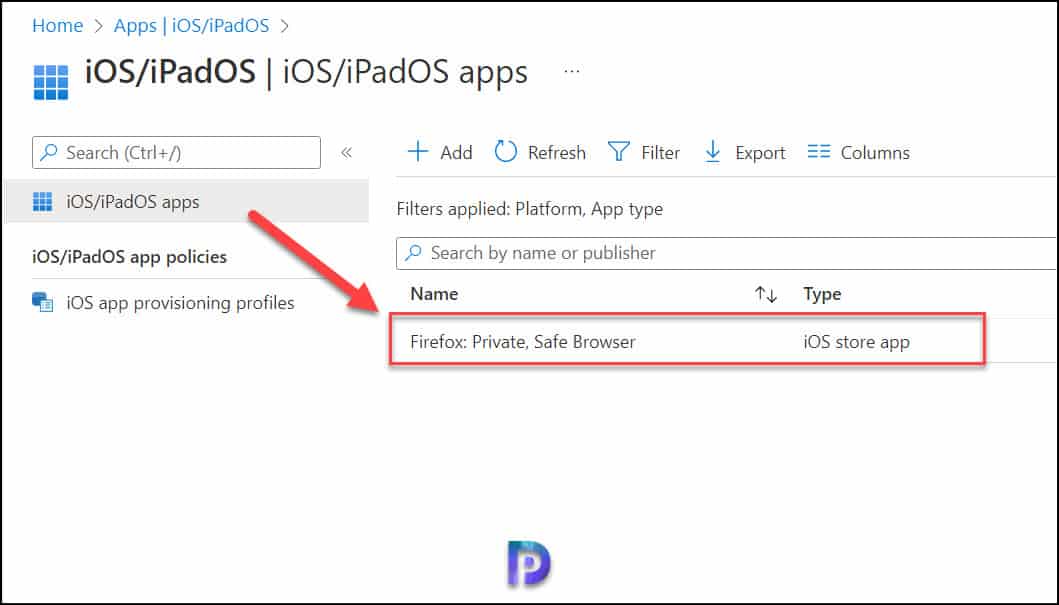The image size is (1059, 605).
Task: Focus the Search (Ctrl+/) sidebar field
Action: (x=176, y=153)
